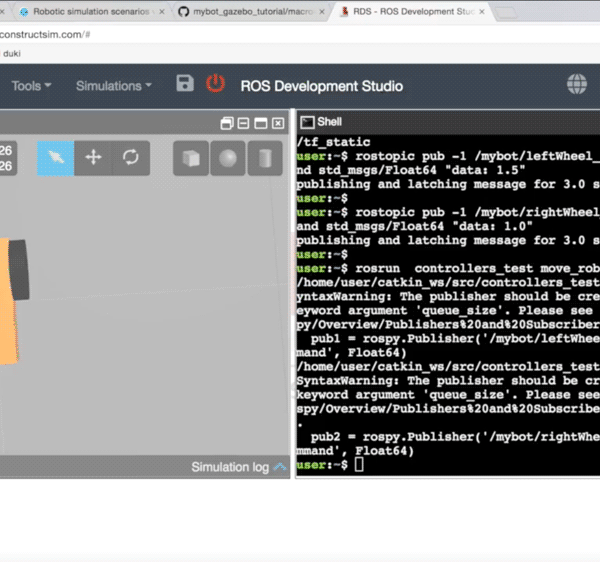
Task: Switch to Robotic simulation scenarios tab
Action: (x=91, y=11)
